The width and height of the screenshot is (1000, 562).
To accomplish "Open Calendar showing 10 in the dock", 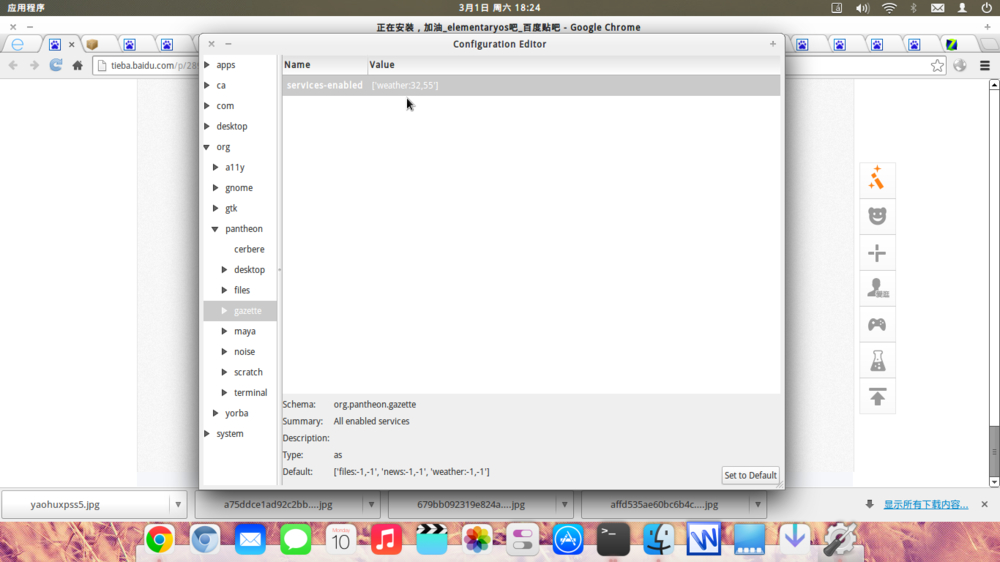I will [x=341, y=540].
